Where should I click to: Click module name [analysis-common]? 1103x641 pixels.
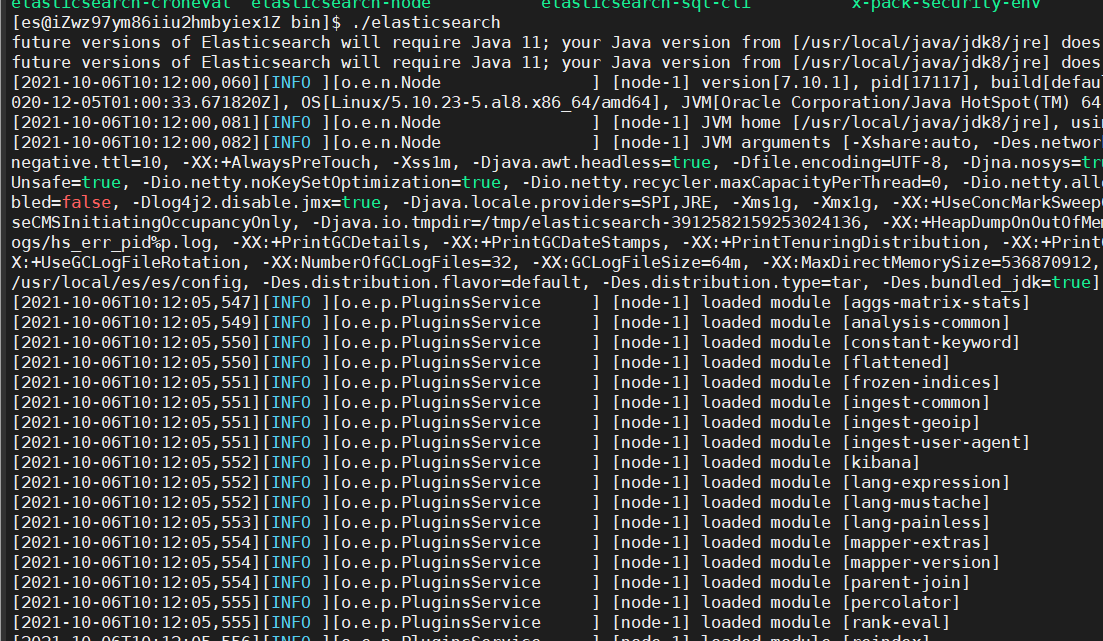point(926,322)
